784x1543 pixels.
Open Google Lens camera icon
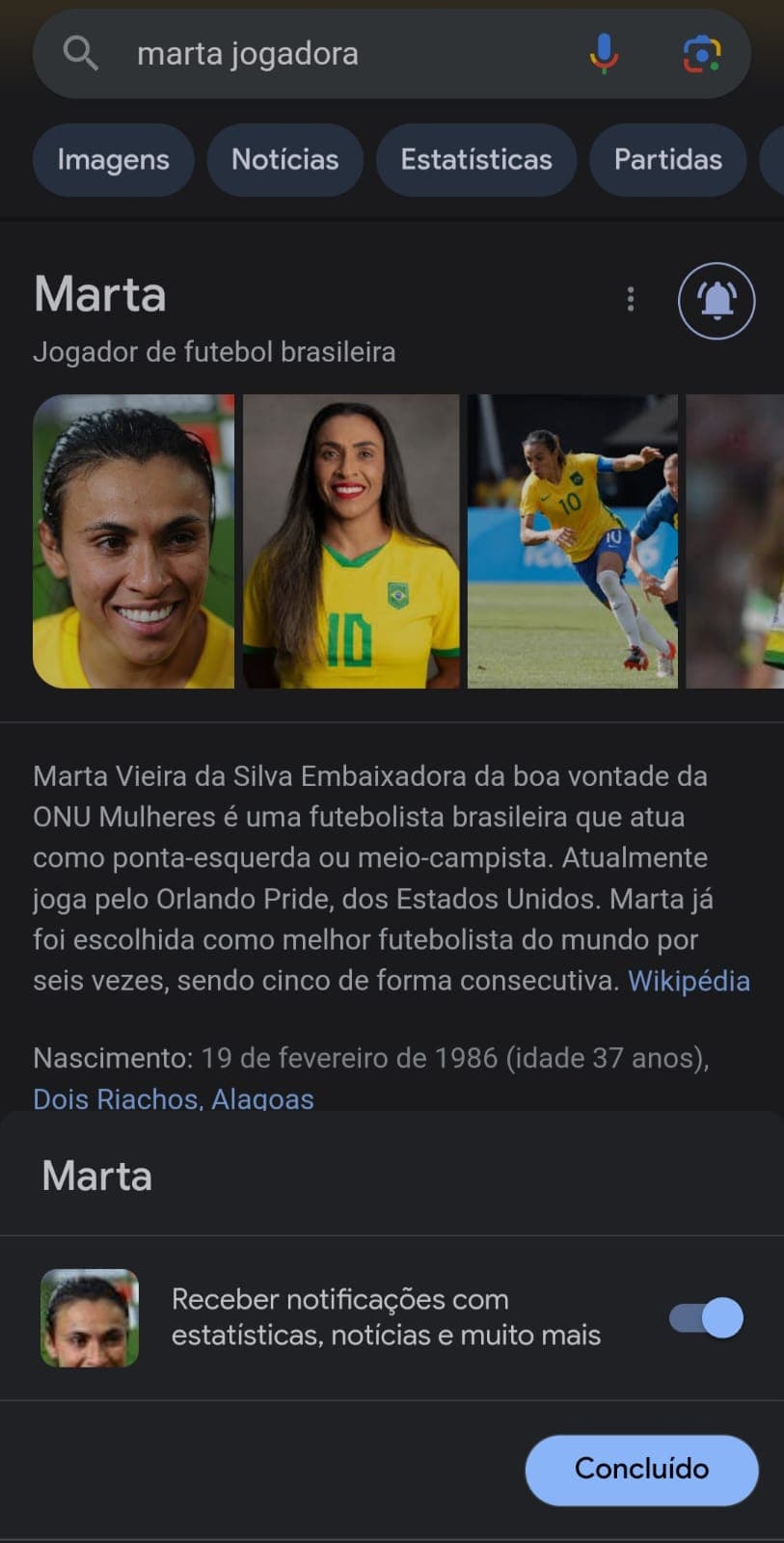coord(702,53)
